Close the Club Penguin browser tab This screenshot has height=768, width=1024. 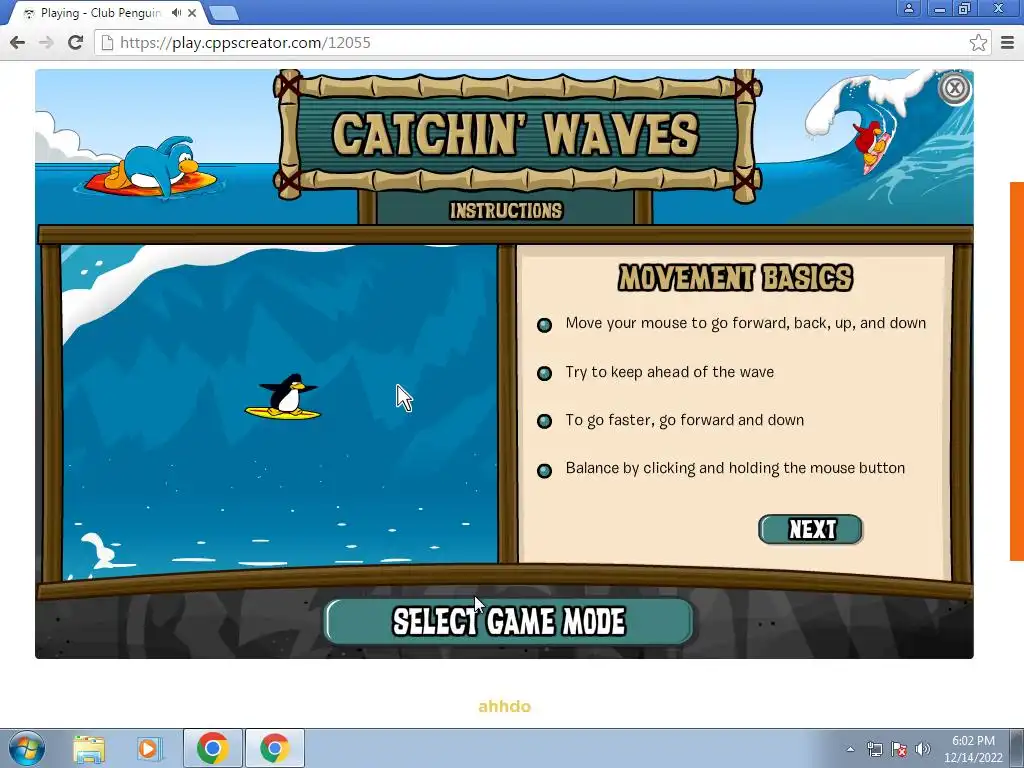coord(192,13)
